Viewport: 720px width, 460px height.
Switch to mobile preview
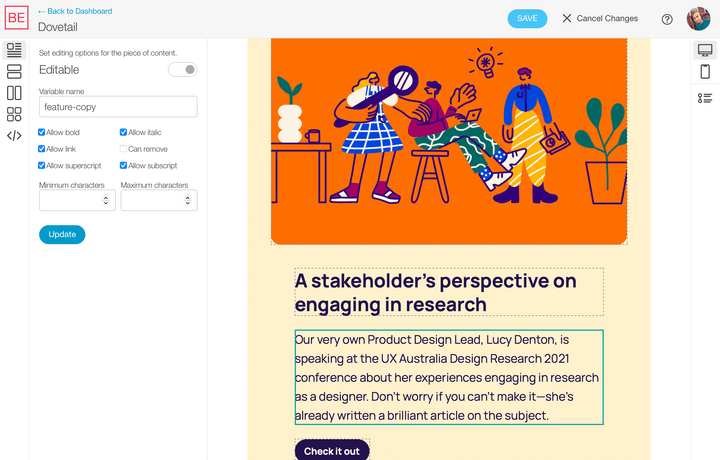705,72
